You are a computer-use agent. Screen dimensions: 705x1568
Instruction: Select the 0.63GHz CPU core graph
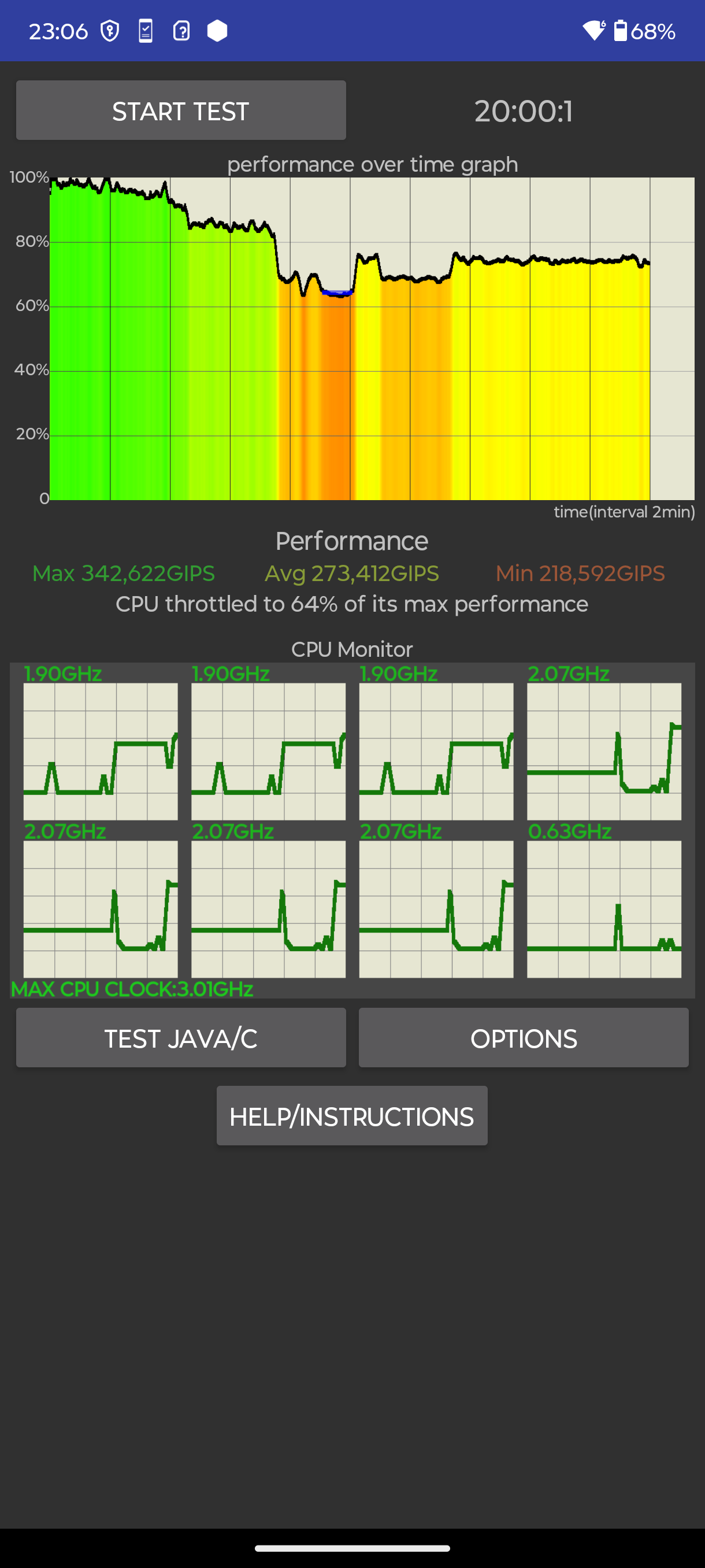pyautogui.click(x=604, y=909)
